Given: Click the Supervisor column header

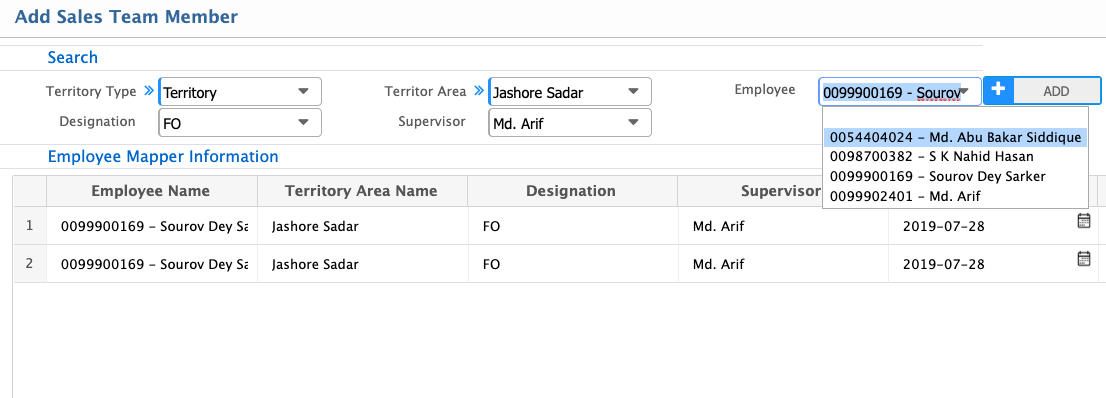Looking at the screenshot, I should (x=780, y=191).
